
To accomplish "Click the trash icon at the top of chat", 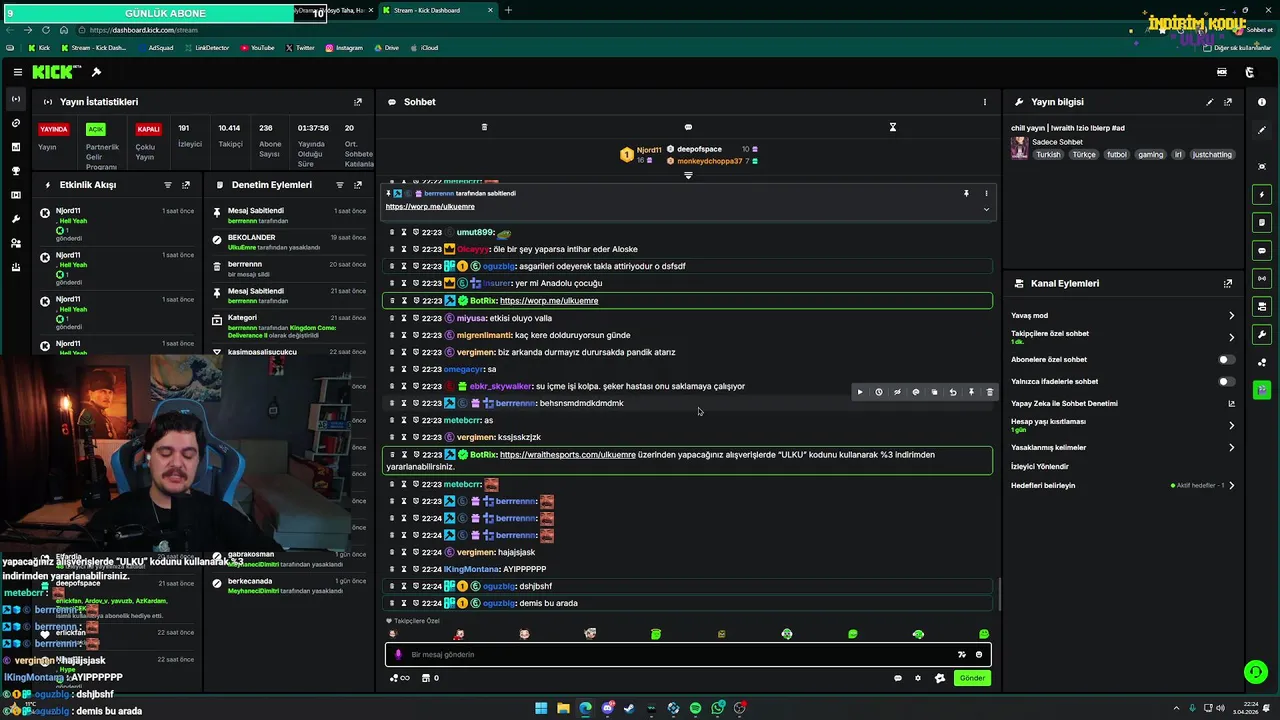I will click(x=484, y=127).
